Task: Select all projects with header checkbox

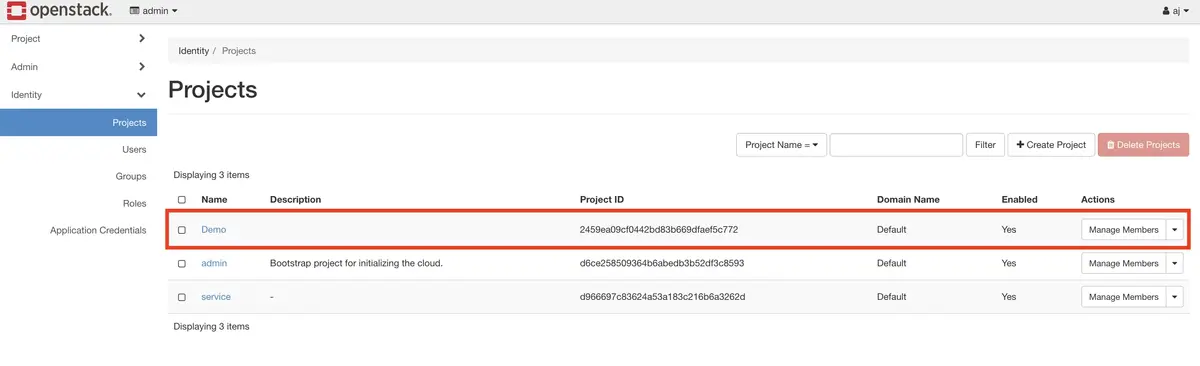Action: coord(181,200)
